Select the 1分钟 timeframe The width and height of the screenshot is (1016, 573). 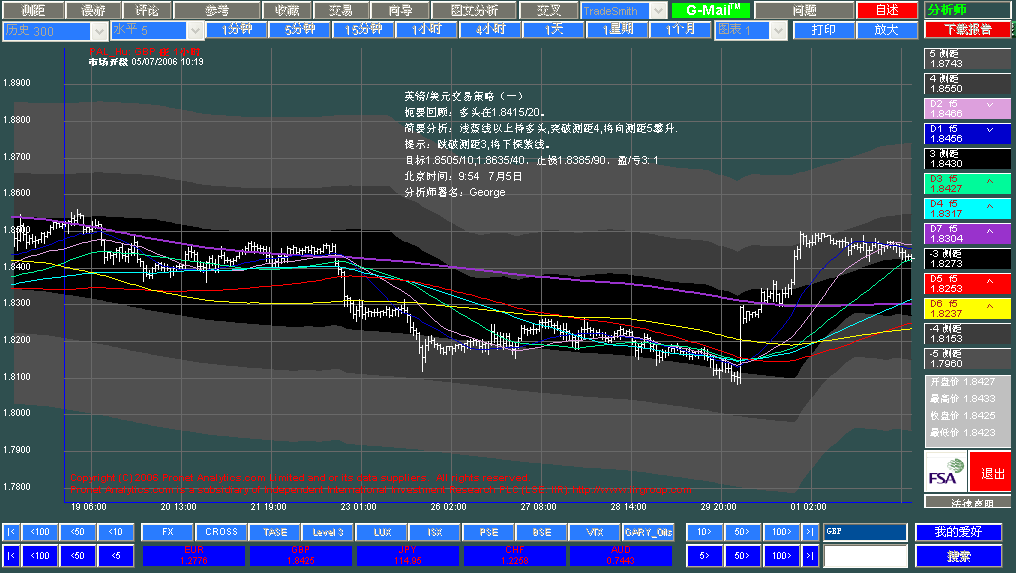coord(237,30)
